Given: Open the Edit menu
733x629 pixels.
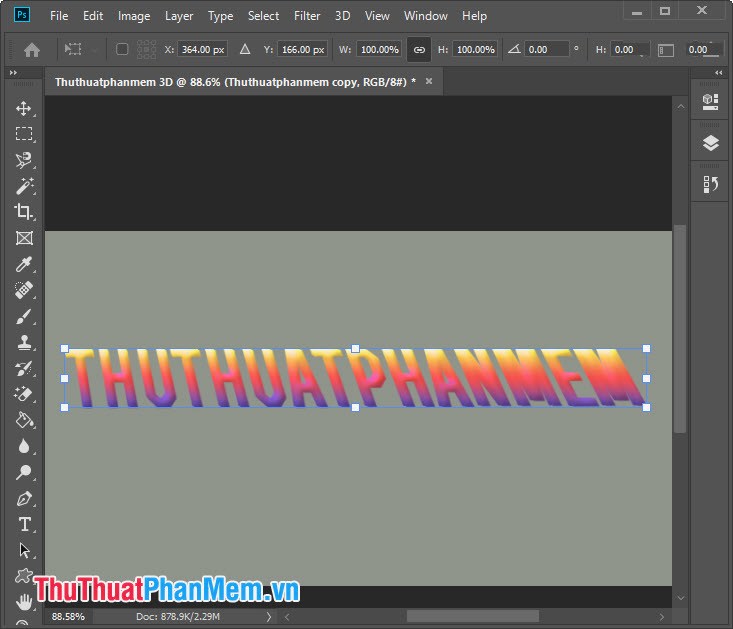Looking at the screenshot, I should coord(93,16).
